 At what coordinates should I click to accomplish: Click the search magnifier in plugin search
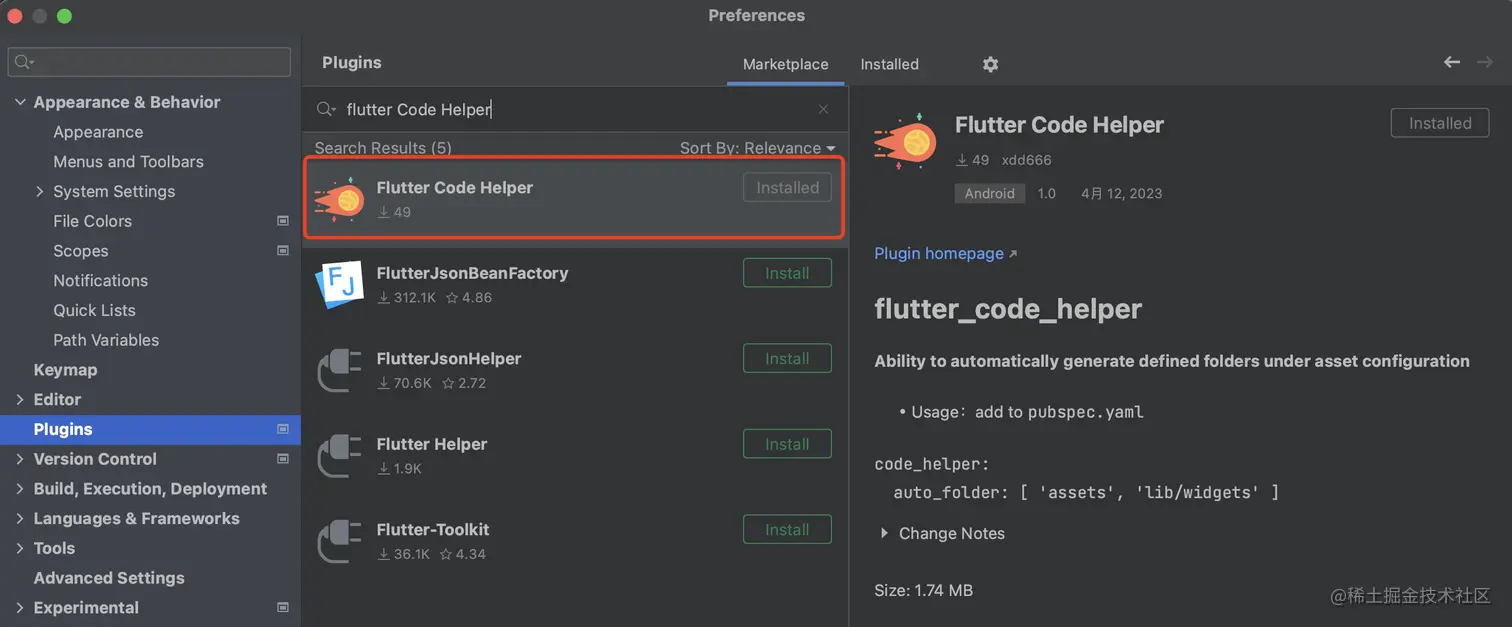click(326, 109)
